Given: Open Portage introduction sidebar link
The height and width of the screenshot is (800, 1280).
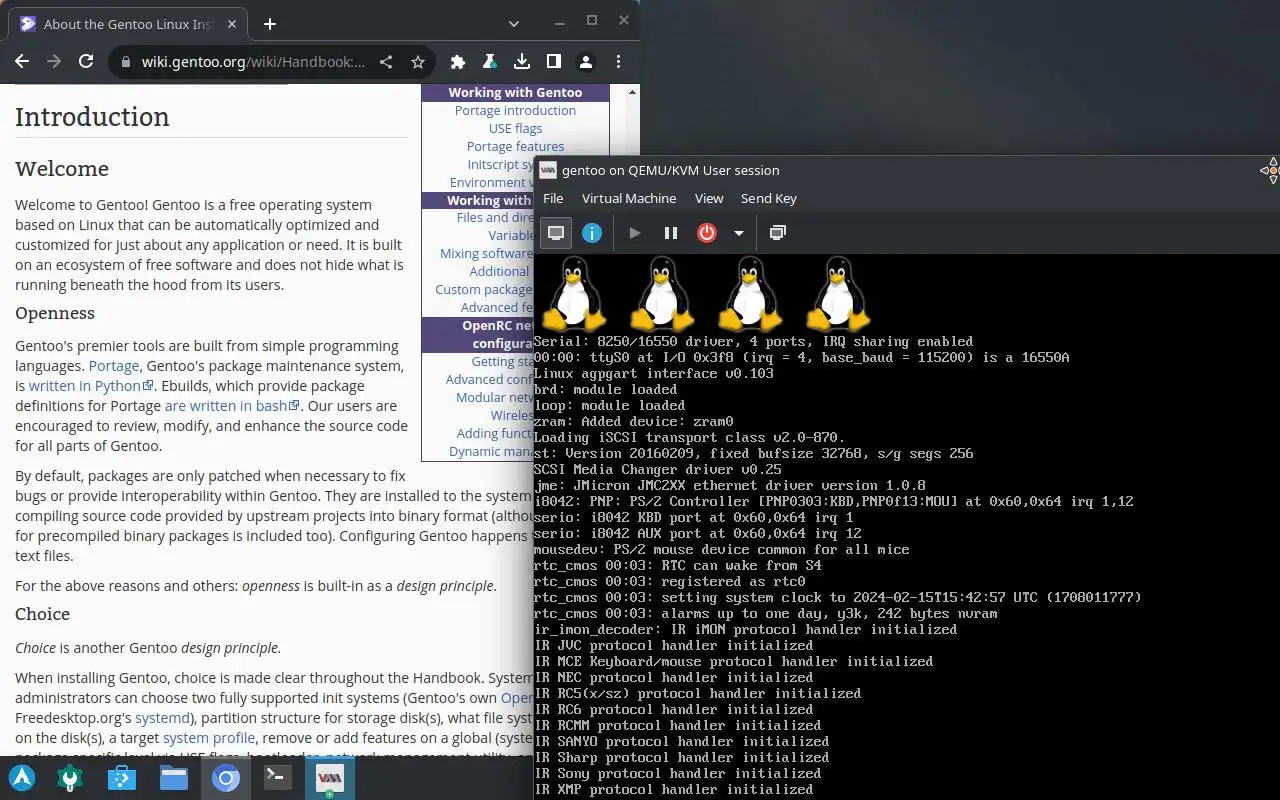Looking at the screenshot, I should point(515,110).
